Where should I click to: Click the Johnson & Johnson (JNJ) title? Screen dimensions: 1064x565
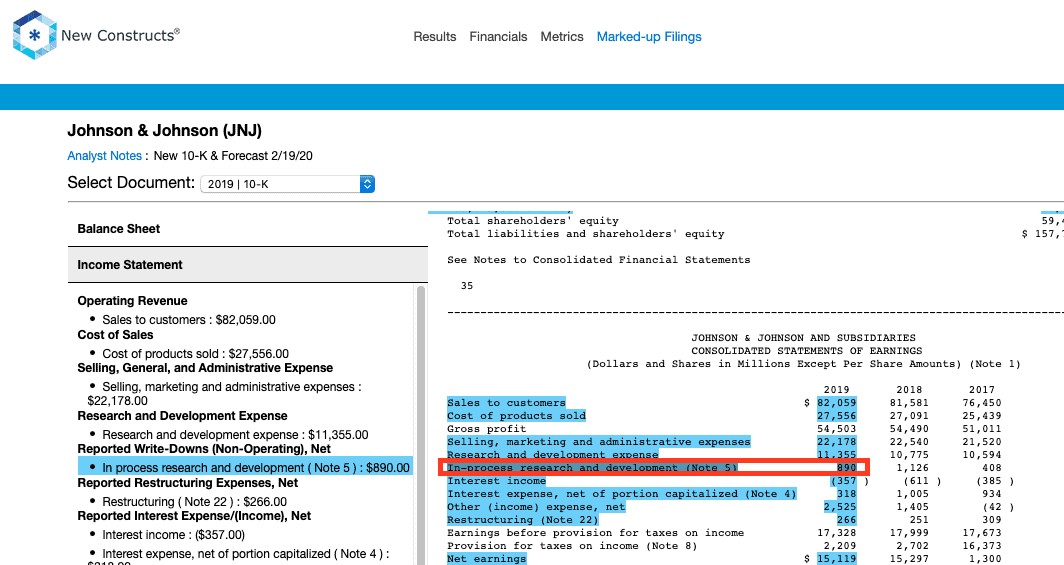click(164, 130)
